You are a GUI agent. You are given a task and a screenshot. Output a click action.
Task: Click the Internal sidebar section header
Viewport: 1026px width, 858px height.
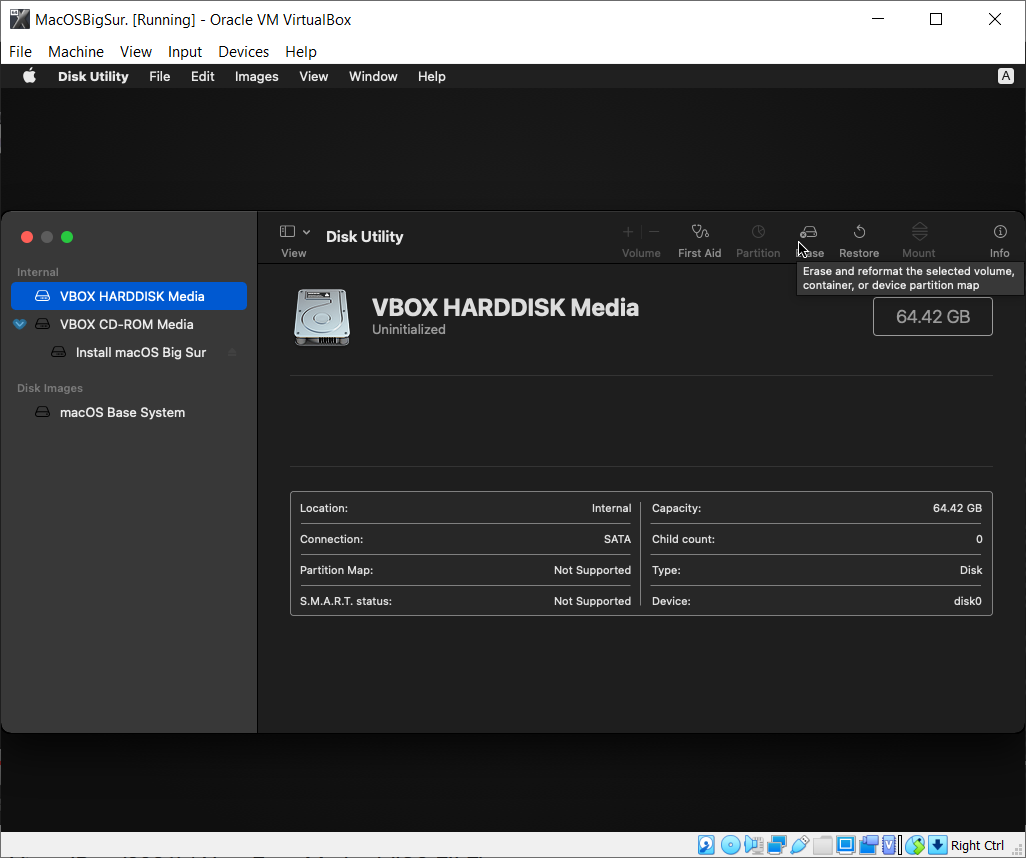coord(37,272)
